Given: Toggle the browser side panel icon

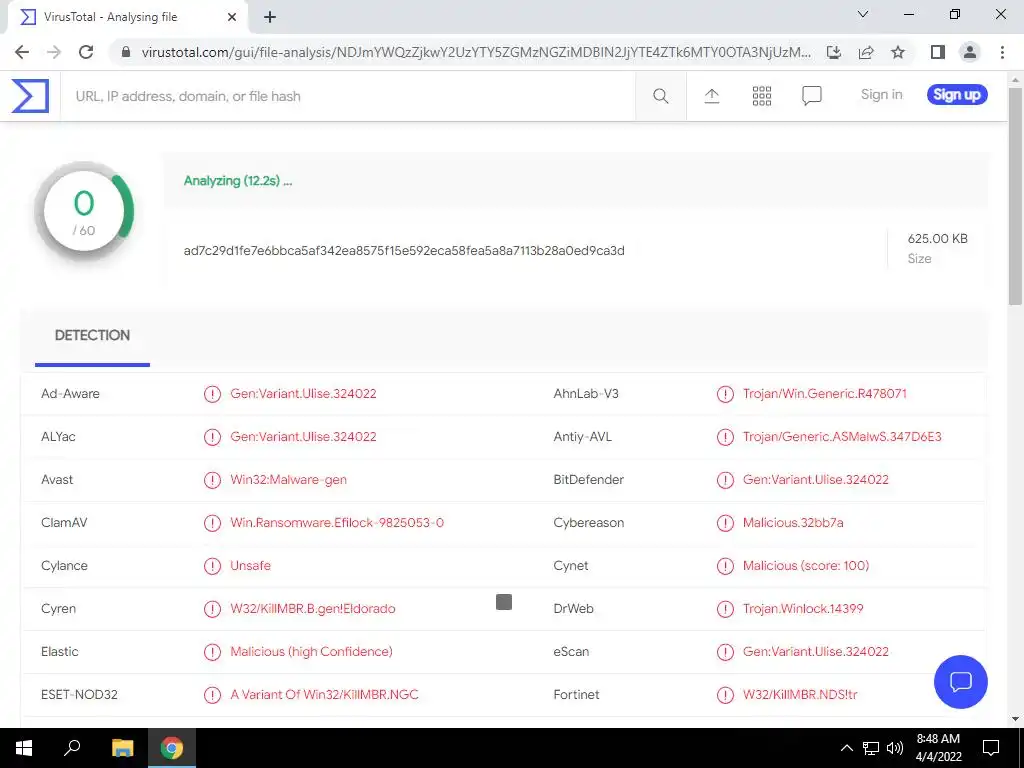Looking at the screenshot, I should [x=938, y=52].
